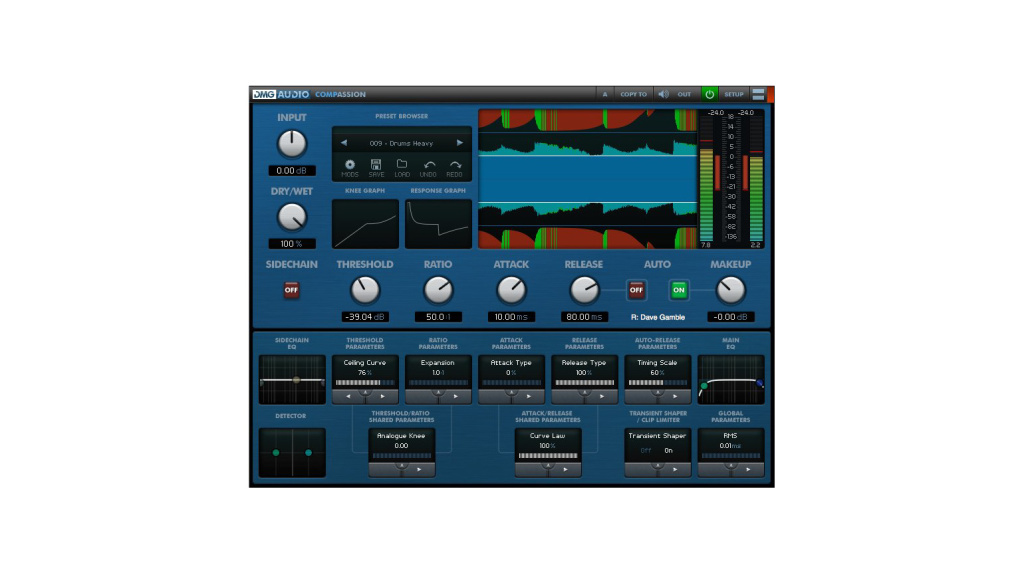The height and width of the screenshot is (565, 1024).
Task: Select the next preset with right arrow
Action: point(460,143)
